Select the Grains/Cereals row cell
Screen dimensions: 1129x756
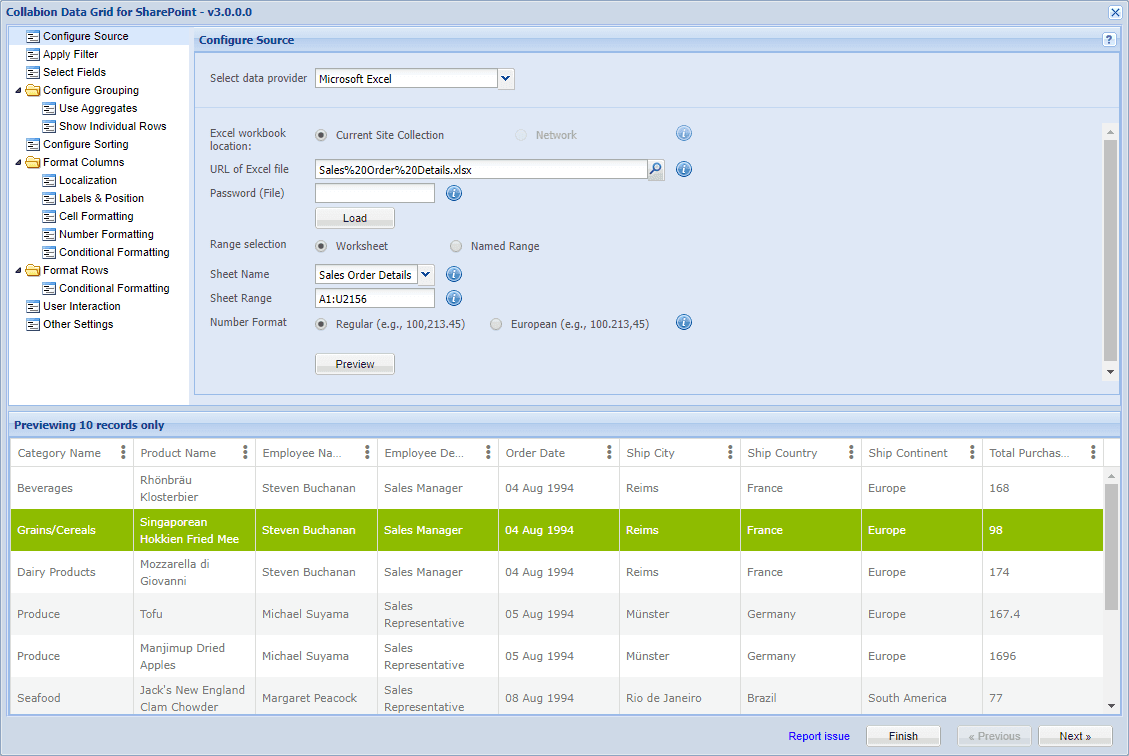pyautogui.click(x=72, y=530)
